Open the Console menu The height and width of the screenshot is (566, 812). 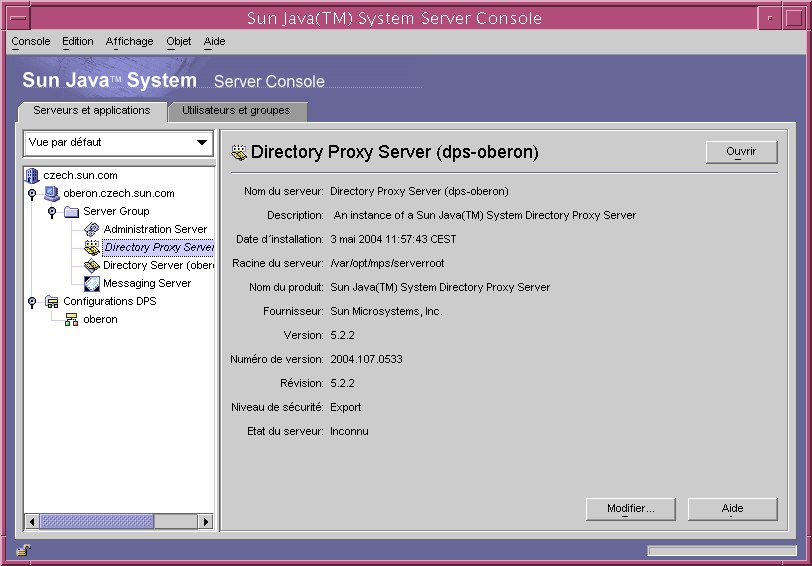(x=31, y=41)
